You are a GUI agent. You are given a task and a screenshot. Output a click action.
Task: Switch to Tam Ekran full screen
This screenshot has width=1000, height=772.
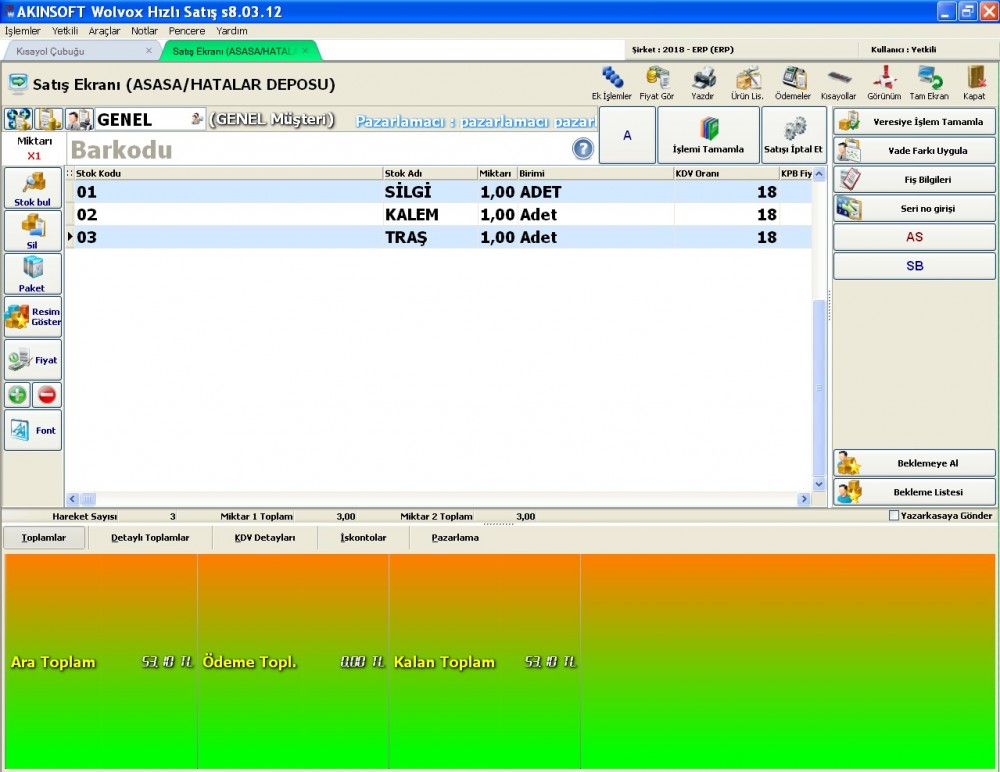[x=929, y=84]
